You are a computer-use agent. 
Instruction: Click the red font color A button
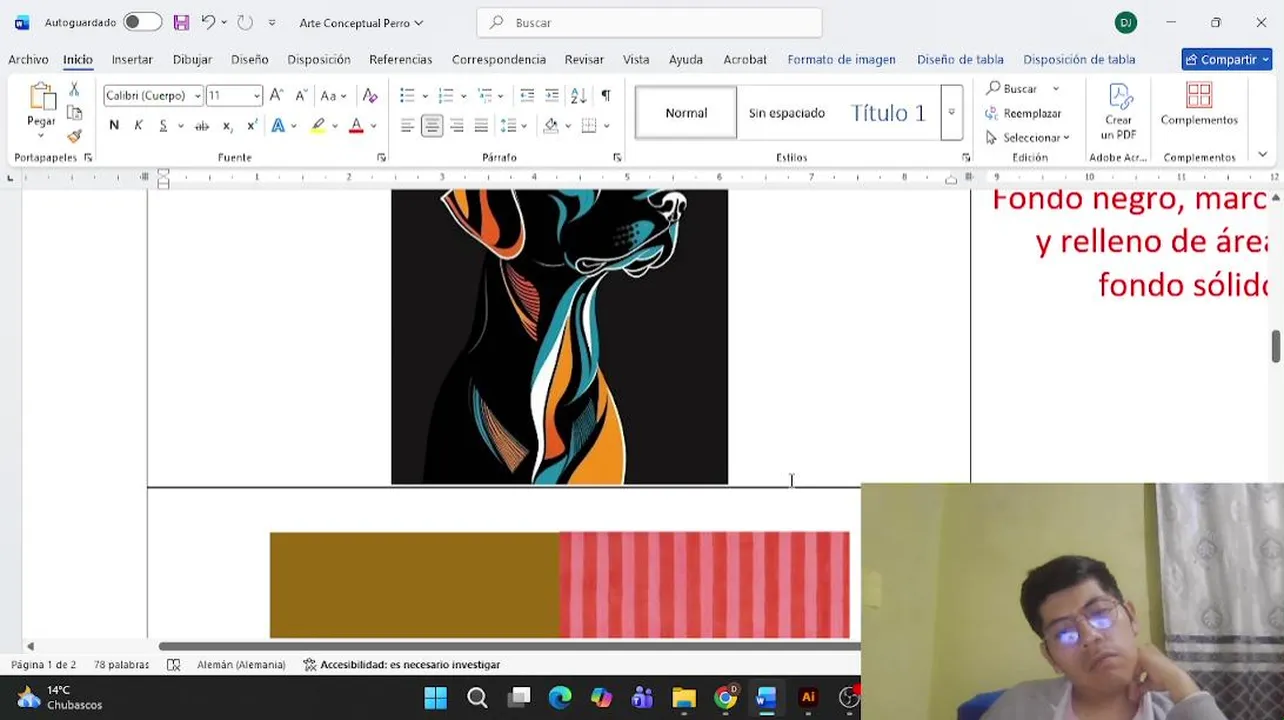356,126
